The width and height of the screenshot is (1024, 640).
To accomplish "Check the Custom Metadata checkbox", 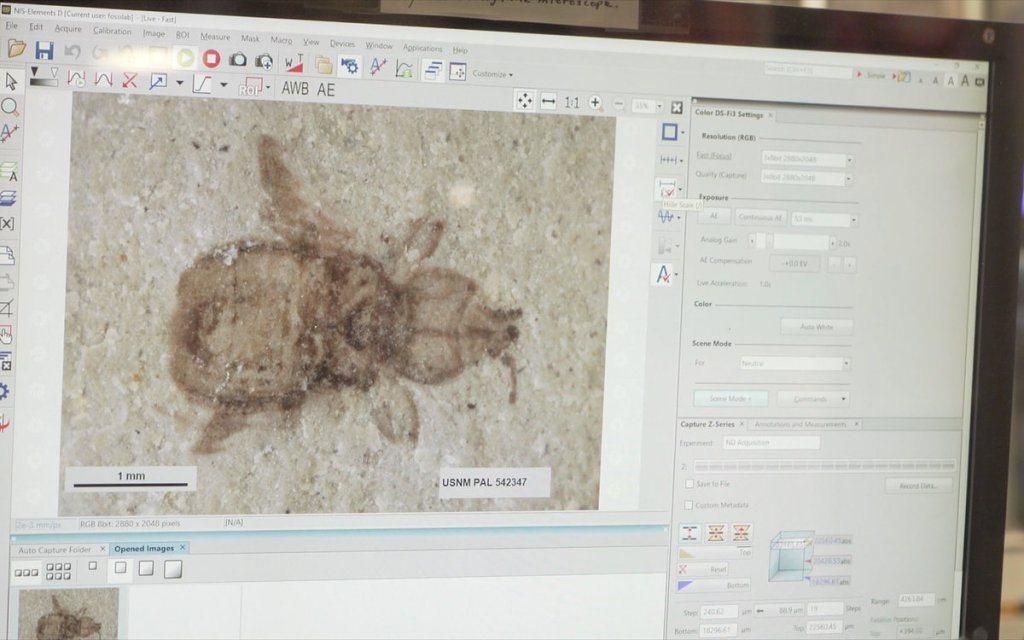I will 689,505.
